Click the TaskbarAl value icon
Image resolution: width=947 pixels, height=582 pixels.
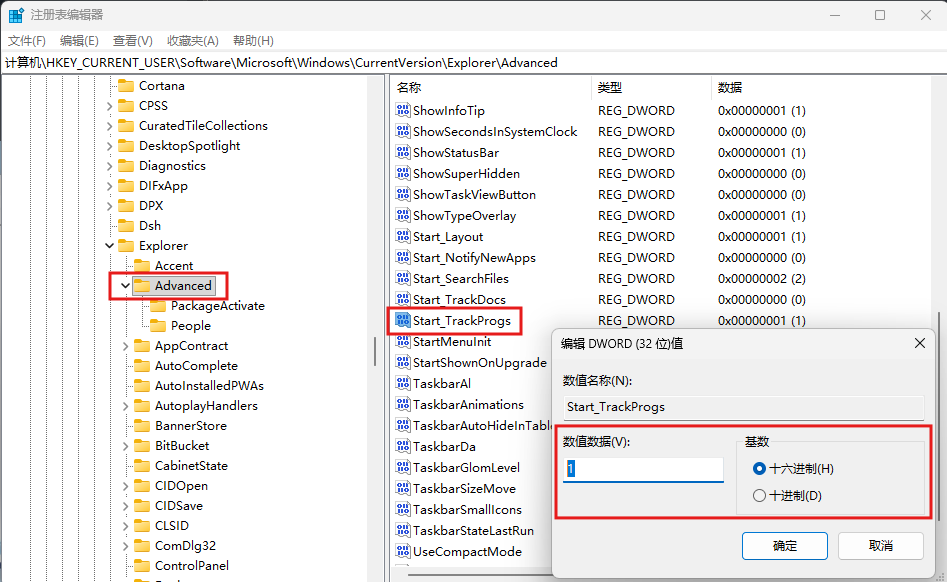click(403, 383)
